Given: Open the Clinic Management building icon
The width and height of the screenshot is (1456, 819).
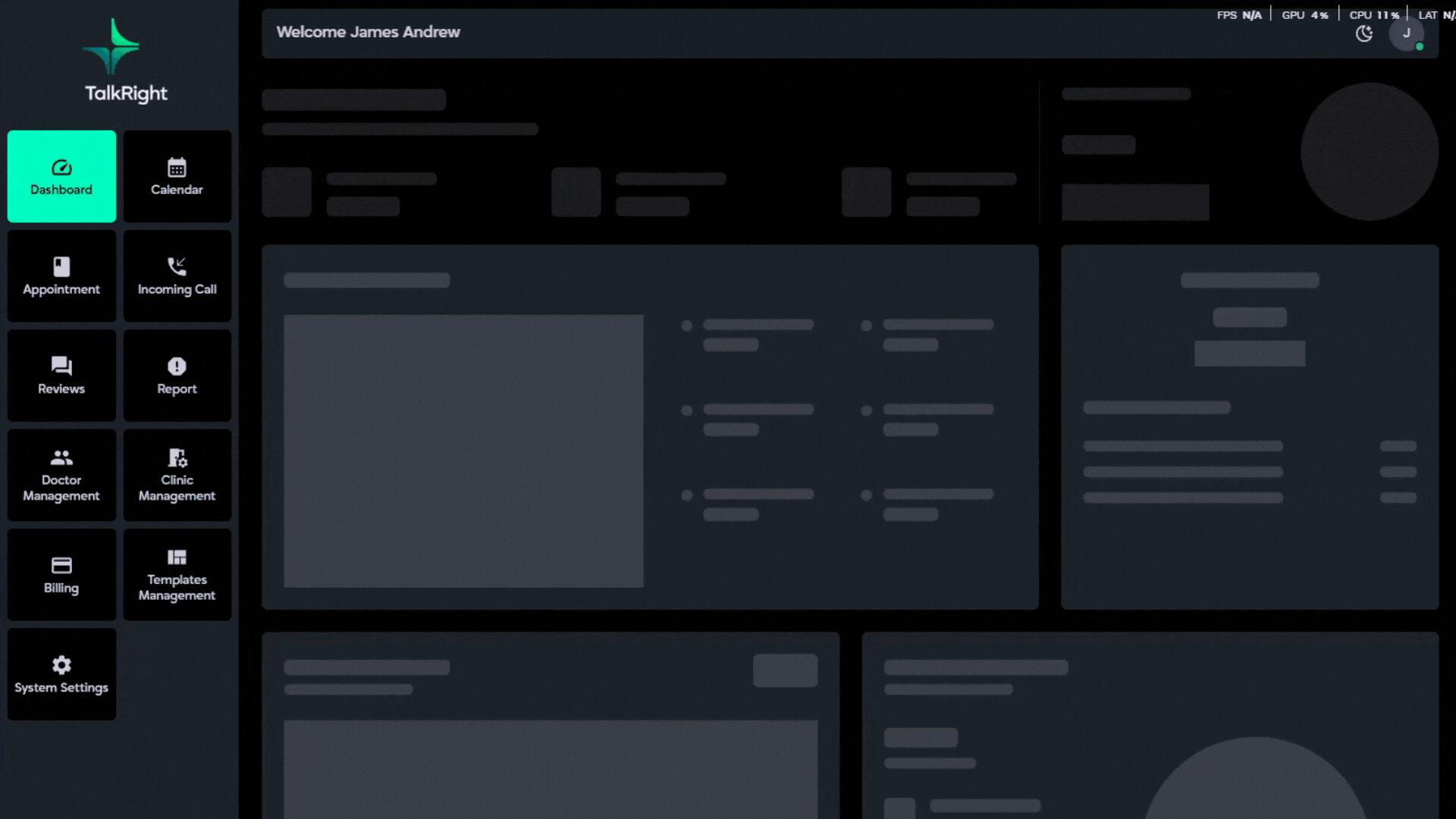Looking at the screenshot, I should click(177, 457).
